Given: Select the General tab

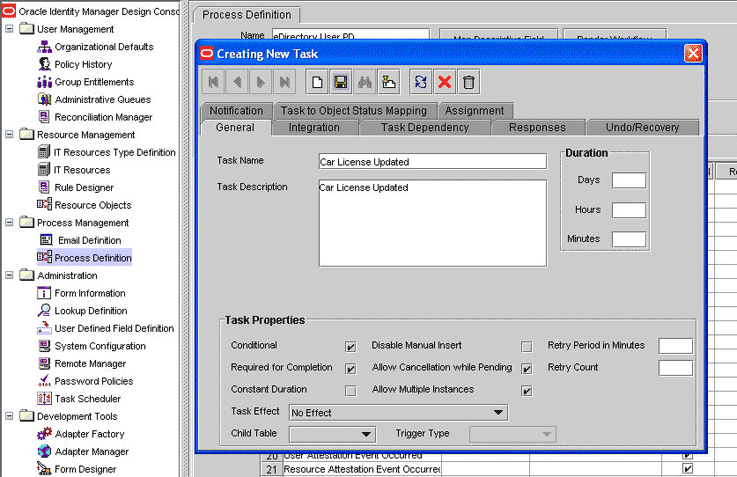Looking at the screenshot, I should click(x=235, y=127).
